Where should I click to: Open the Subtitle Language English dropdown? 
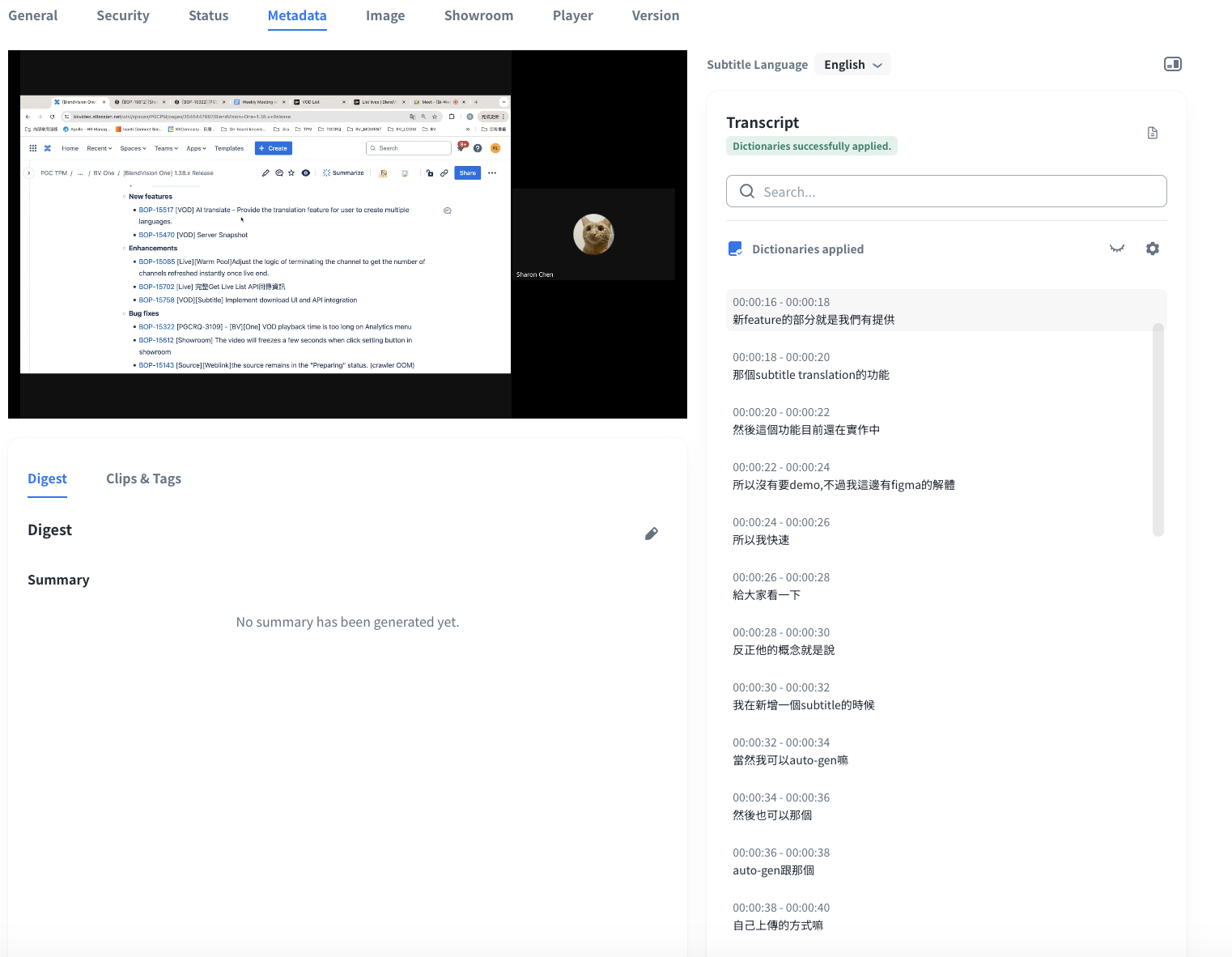click(852, 65)
